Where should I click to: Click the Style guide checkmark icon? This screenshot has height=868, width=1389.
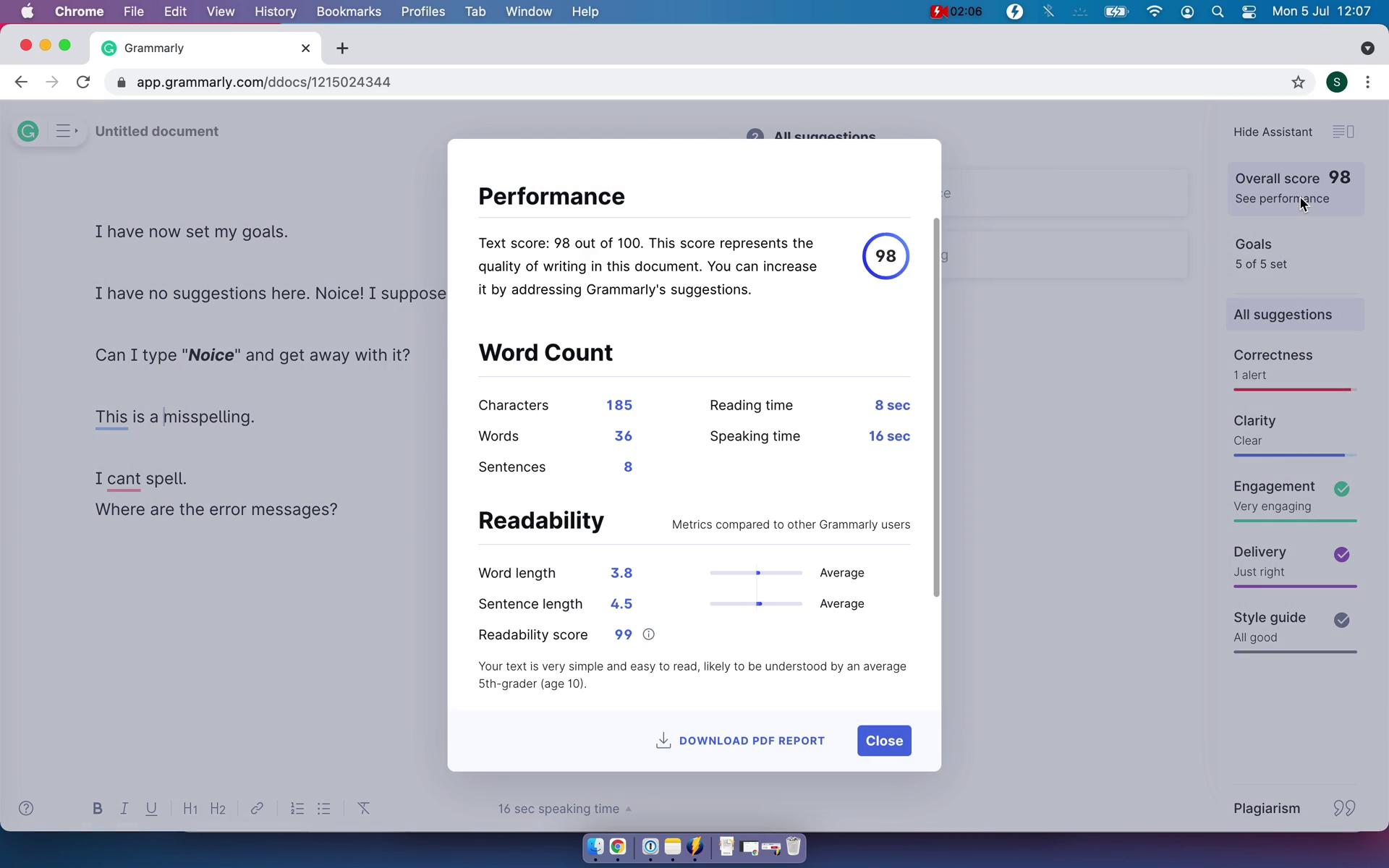coord(1345,619)
